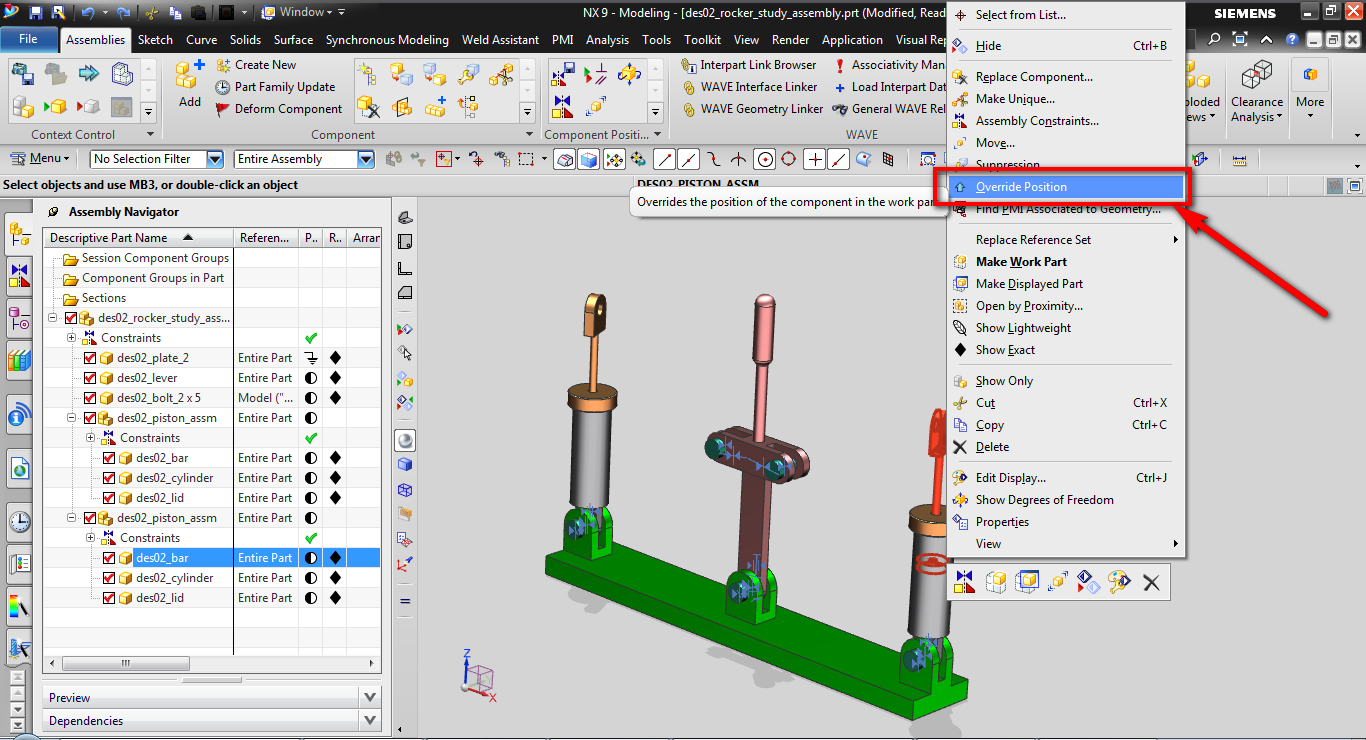The image size is (1366, 740).
Task: Open the File tab
Action: (28, 40)
